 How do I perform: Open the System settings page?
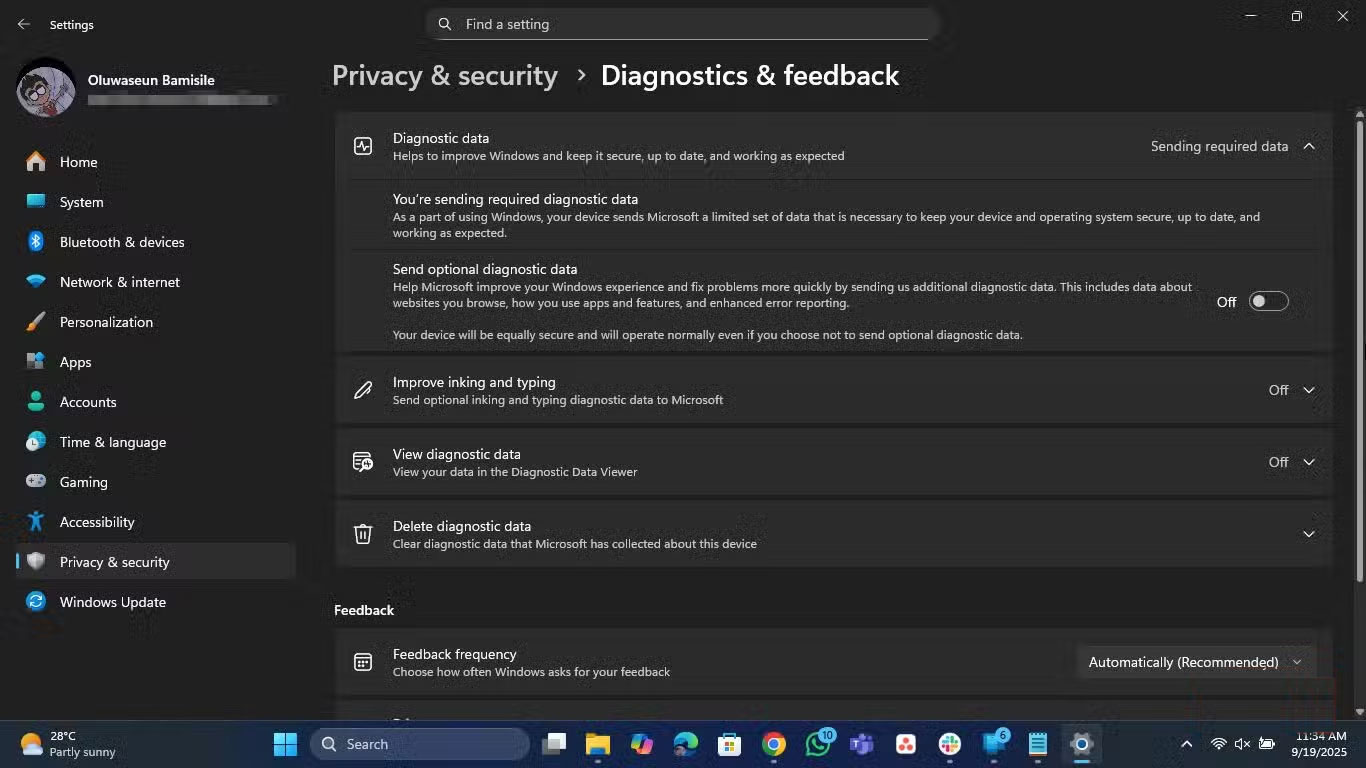[81, 202]
